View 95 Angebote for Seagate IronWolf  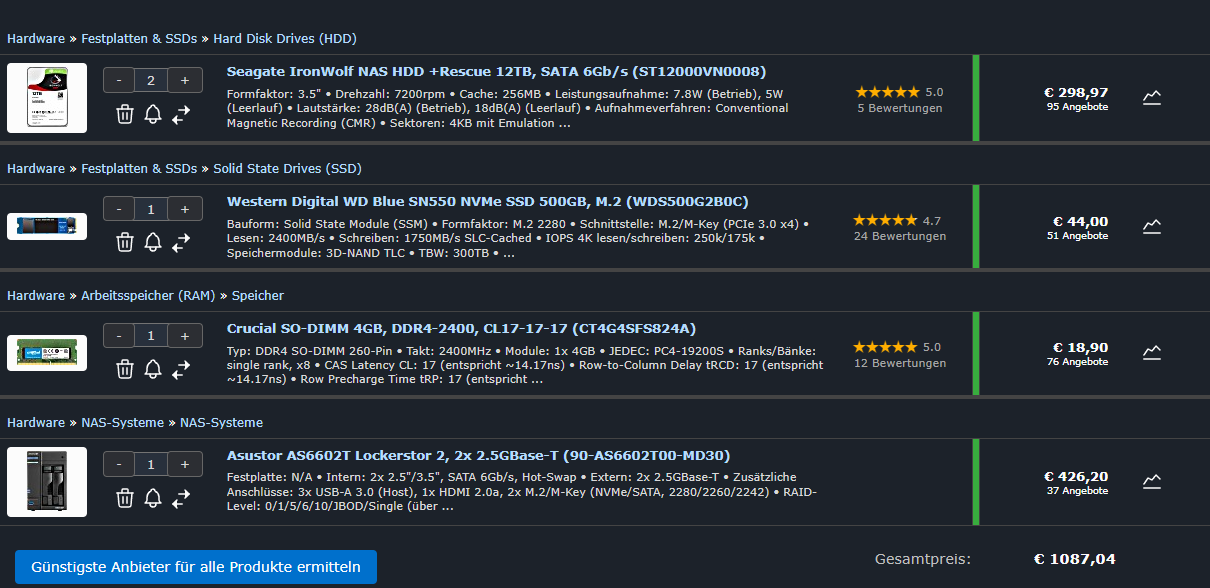[x=1077, y=107]
